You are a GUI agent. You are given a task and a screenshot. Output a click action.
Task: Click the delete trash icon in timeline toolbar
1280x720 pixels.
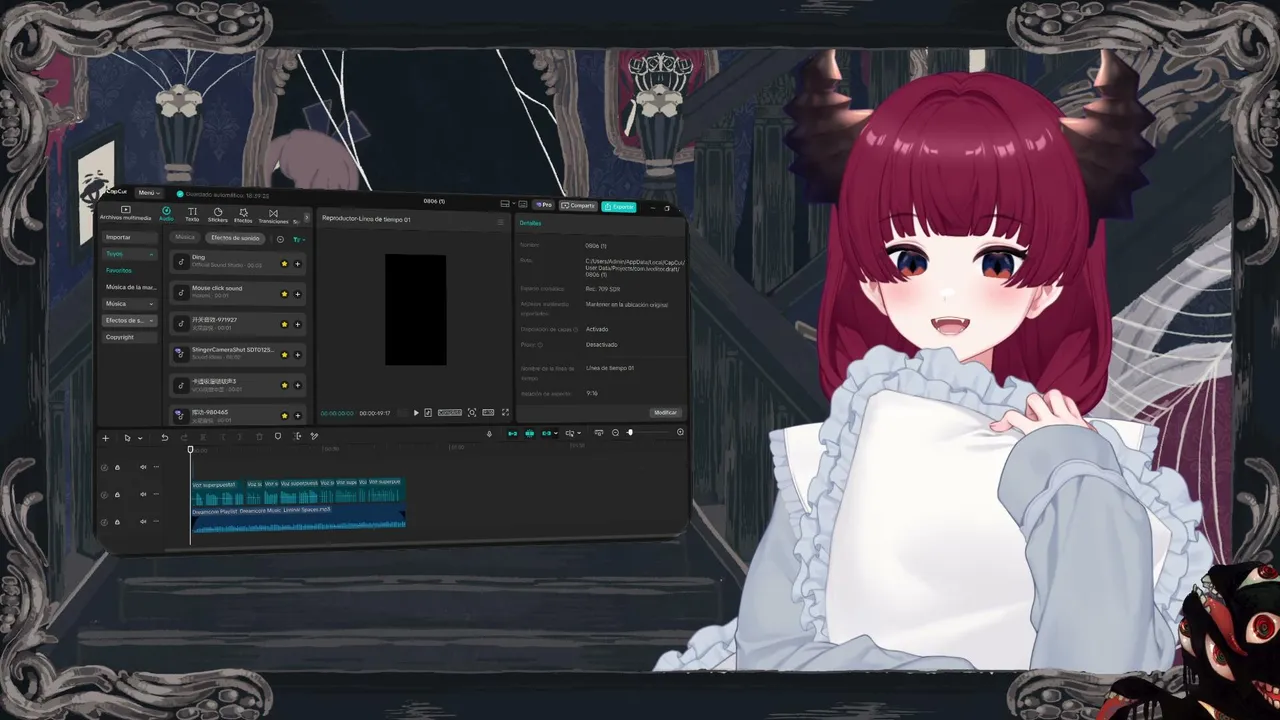click(x=259, y=436)
